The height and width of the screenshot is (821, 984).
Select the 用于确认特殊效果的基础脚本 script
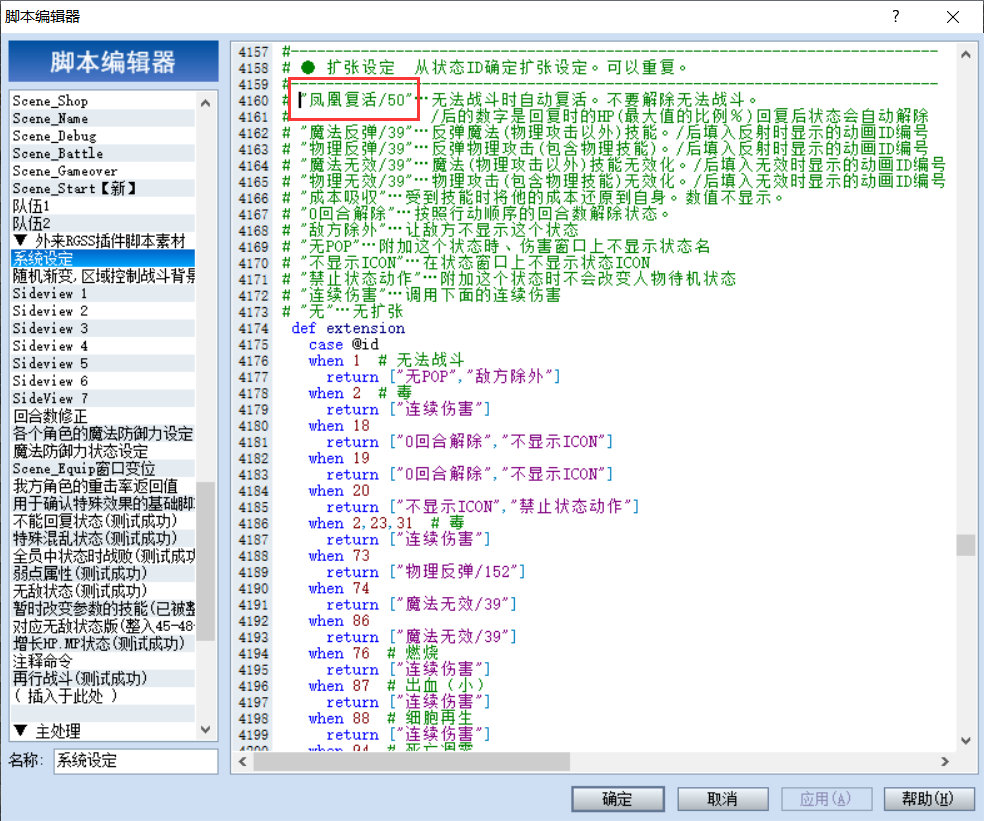(103, 503)
